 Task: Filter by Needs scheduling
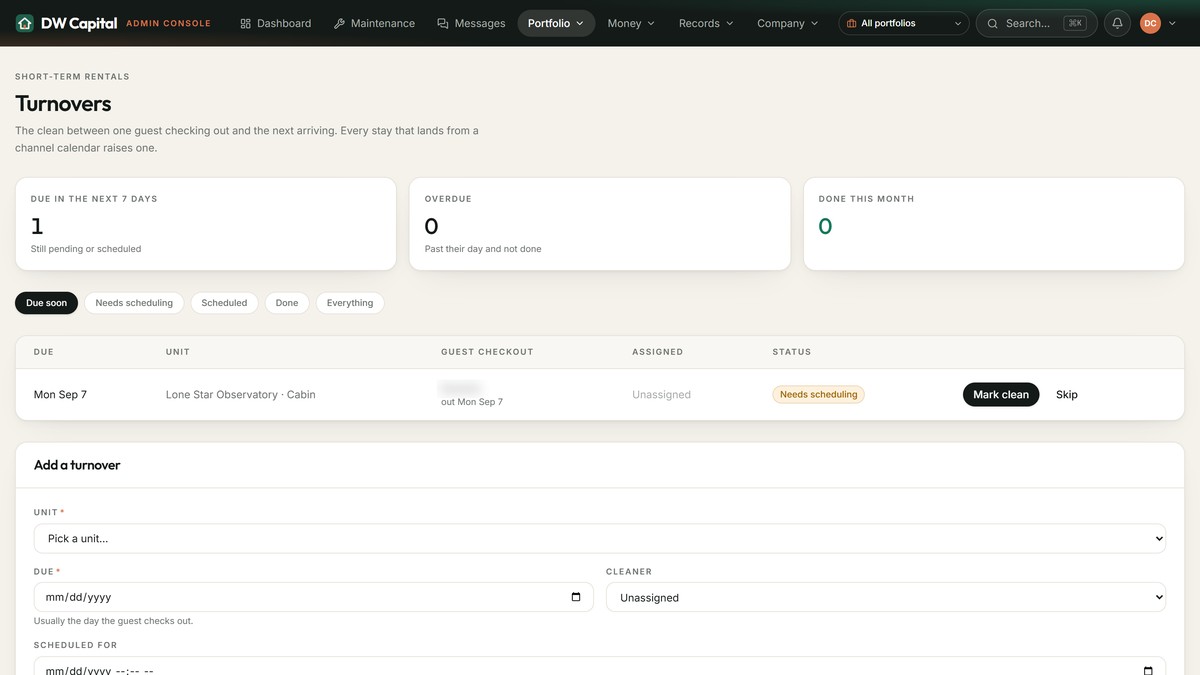[x=134, y=303]
